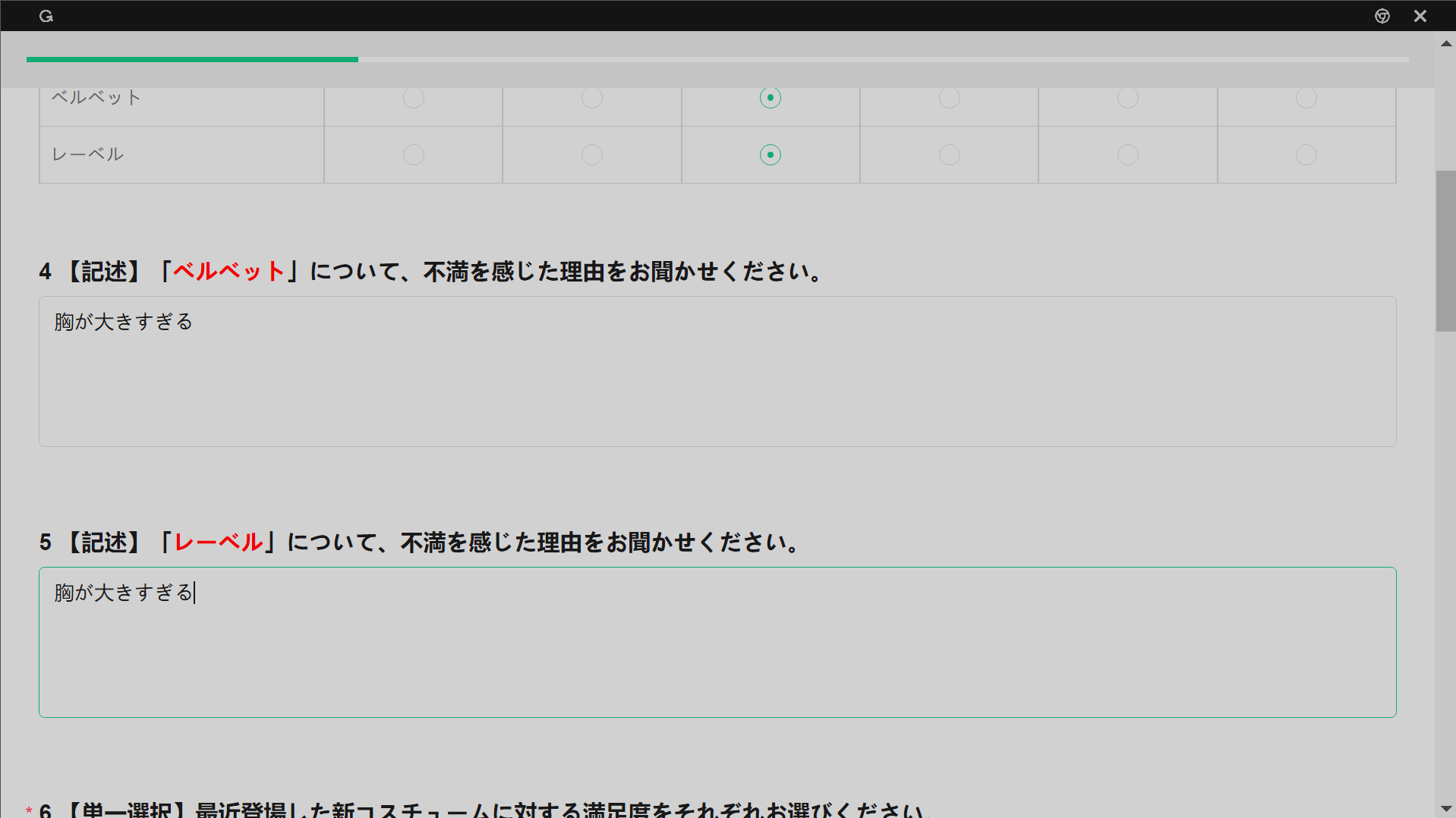1456x818 pixels.
Task: Pick last column radio for ベルベット
Action: pyautogui.click(x=1306, y=98)
